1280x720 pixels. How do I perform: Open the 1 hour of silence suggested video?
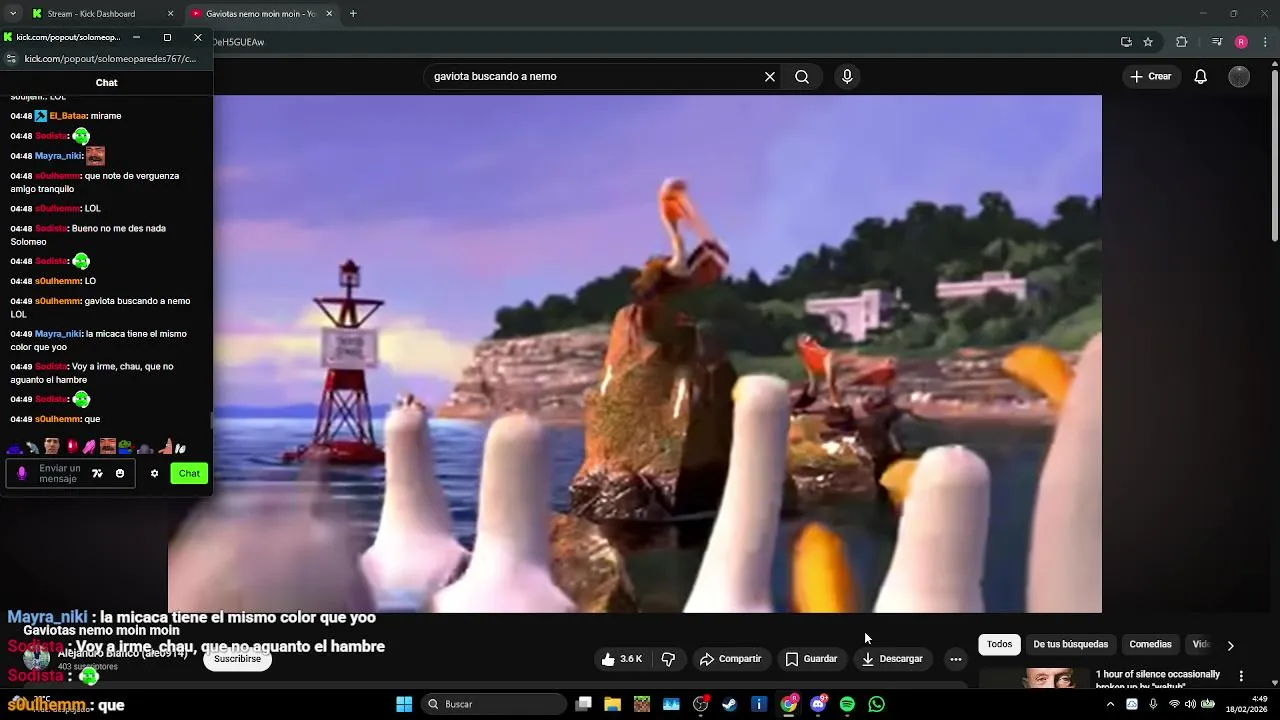click(x=1158, y=678)
